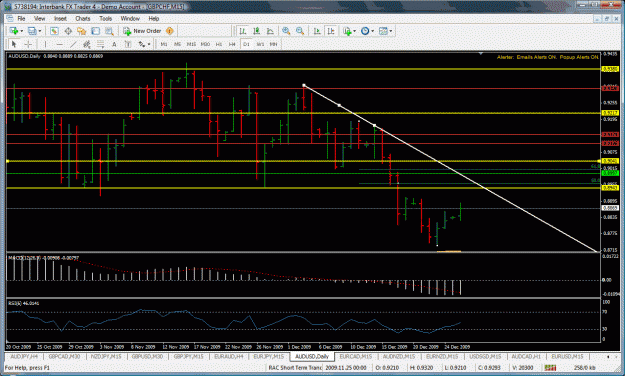Expand the Arrows tool dropdown
Viewport: 625px width, 376px height.
pyautogui.click(x=149, y=44)
